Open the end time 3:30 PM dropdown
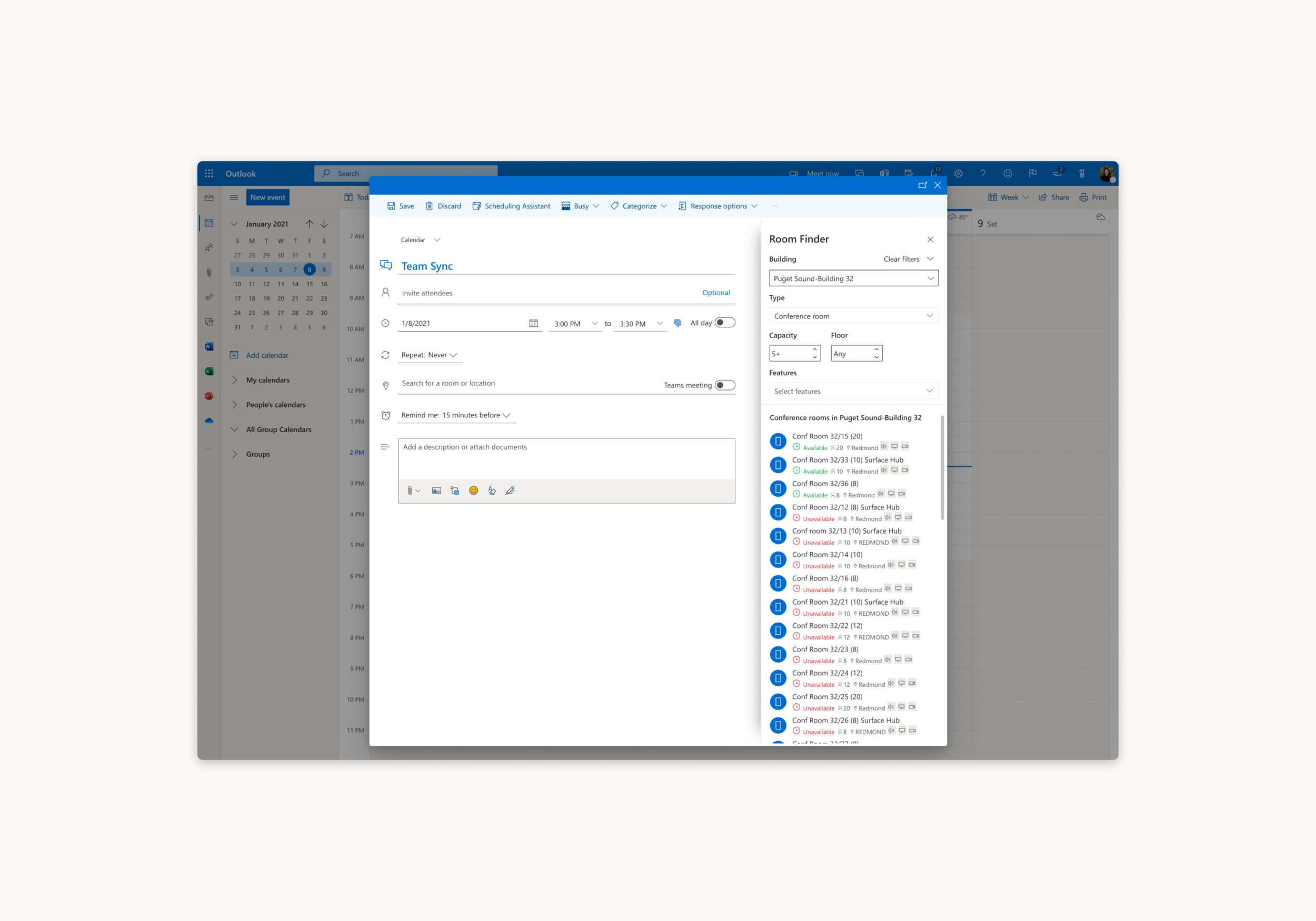Screen dimensions: 1316x921 [640, 324]
